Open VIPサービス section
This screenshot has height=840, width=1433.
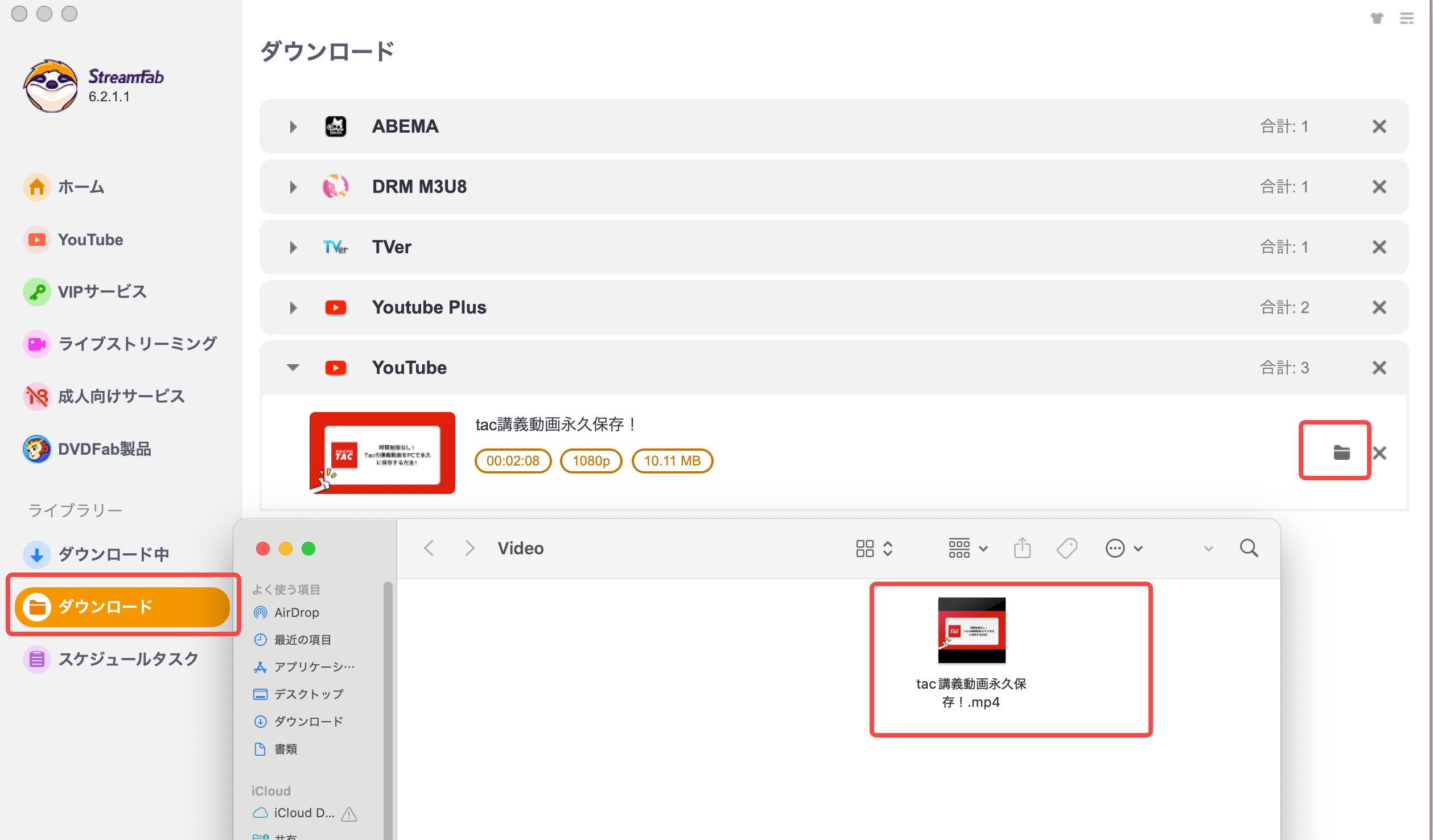(x=85, y=292)
